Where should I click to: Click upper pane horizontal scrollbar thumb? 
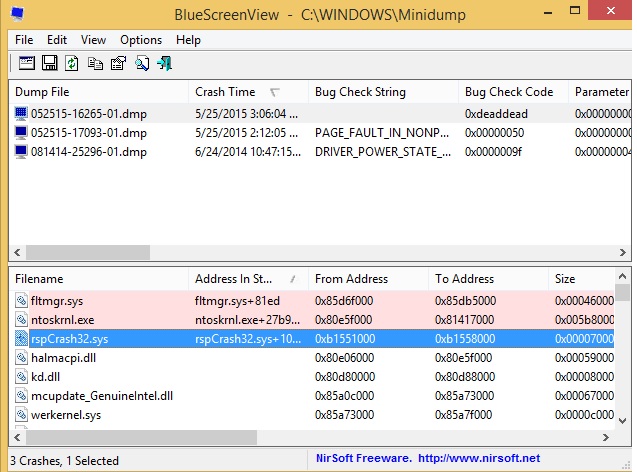[x=88, y=252]
